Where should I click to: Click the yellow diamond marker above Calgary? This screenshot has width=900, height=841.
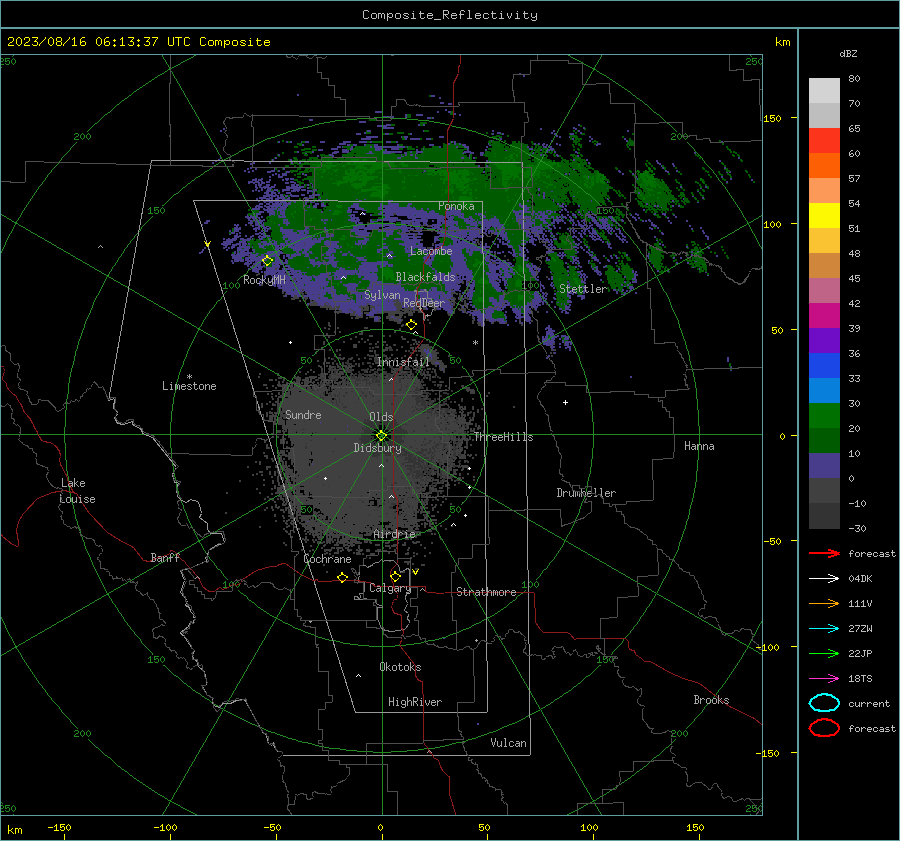coord(395,576)
